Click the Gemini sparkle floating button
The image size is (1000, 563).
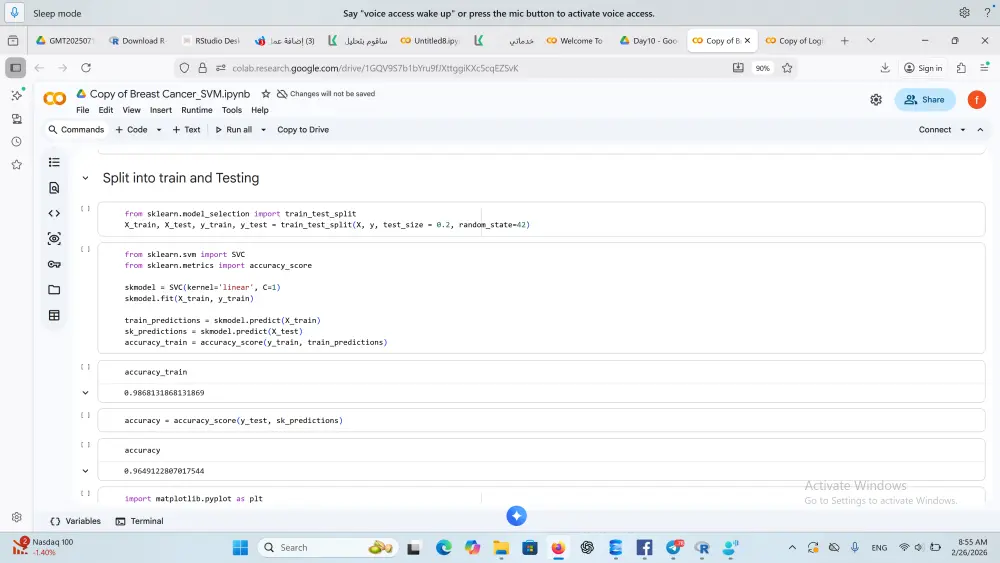coord(517,516)
